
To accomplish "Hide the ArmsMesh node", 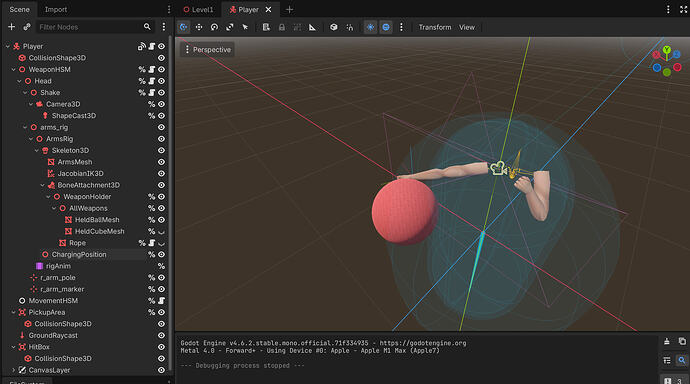I will tap(161, 162).
